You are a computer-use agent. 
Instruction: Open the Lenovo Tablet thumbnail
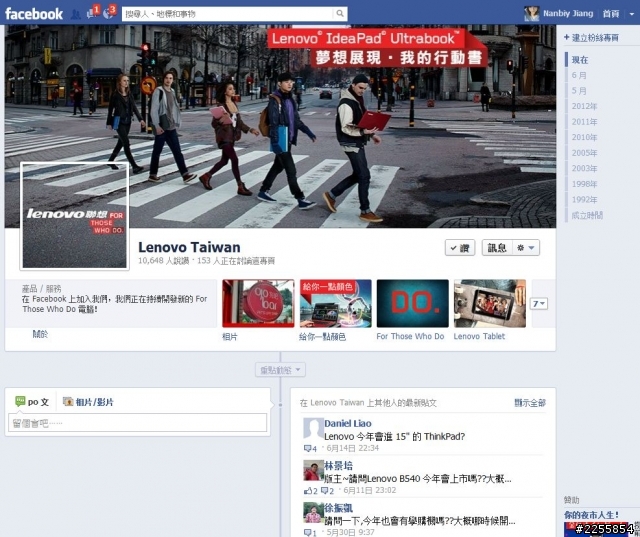point(490,303)
